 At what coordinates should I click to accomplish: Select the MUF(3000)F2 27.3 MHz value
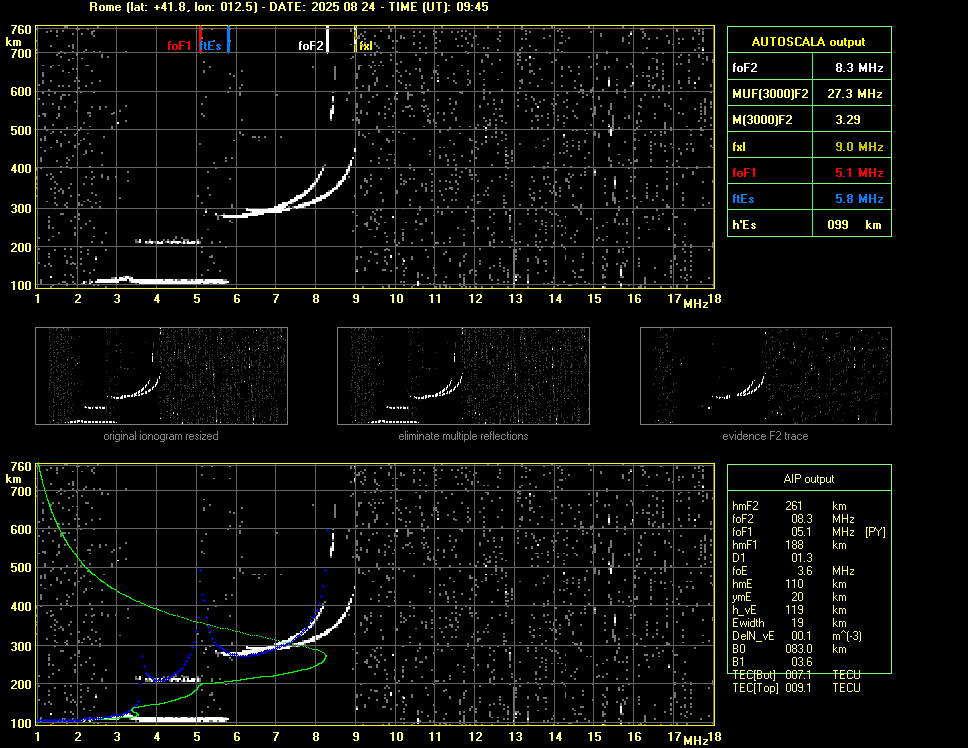point(854,94)
